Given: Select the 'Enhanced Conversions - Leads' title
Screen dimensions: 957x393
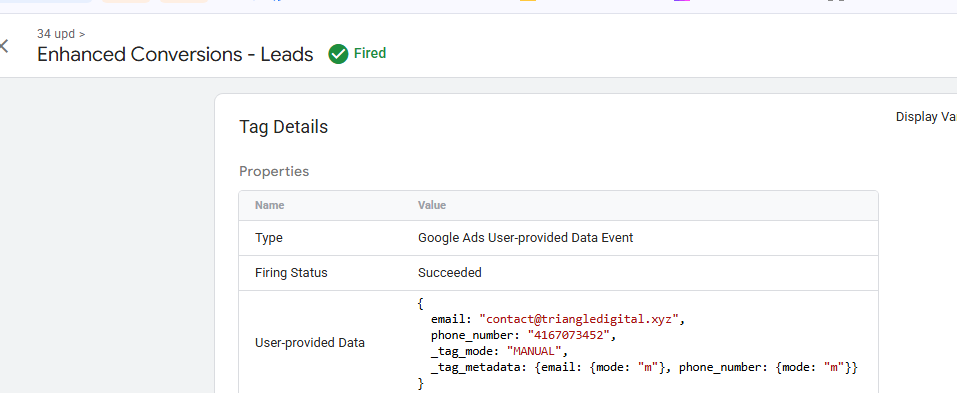Looking at the screenshot, I should pyautogui.click(x=175, y=54).
